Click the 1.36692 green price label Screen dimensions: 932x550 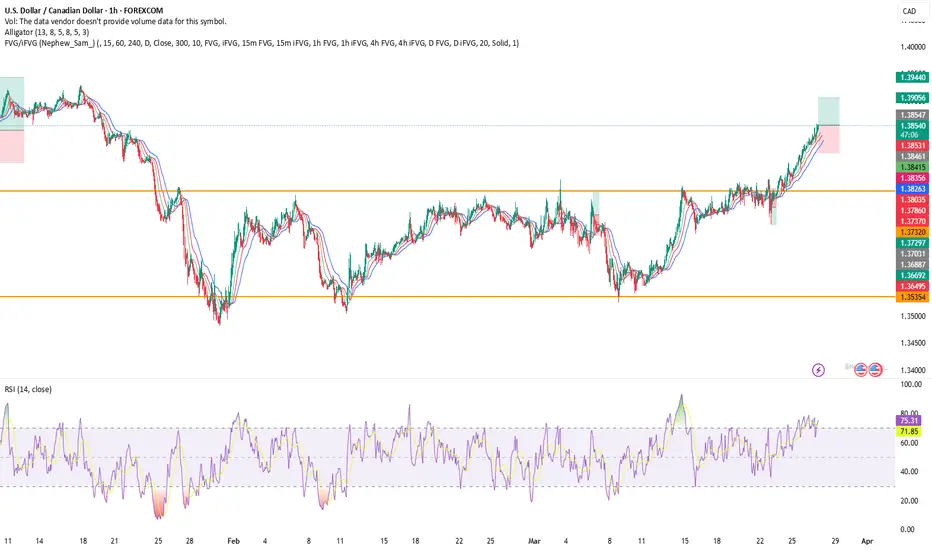912,275
